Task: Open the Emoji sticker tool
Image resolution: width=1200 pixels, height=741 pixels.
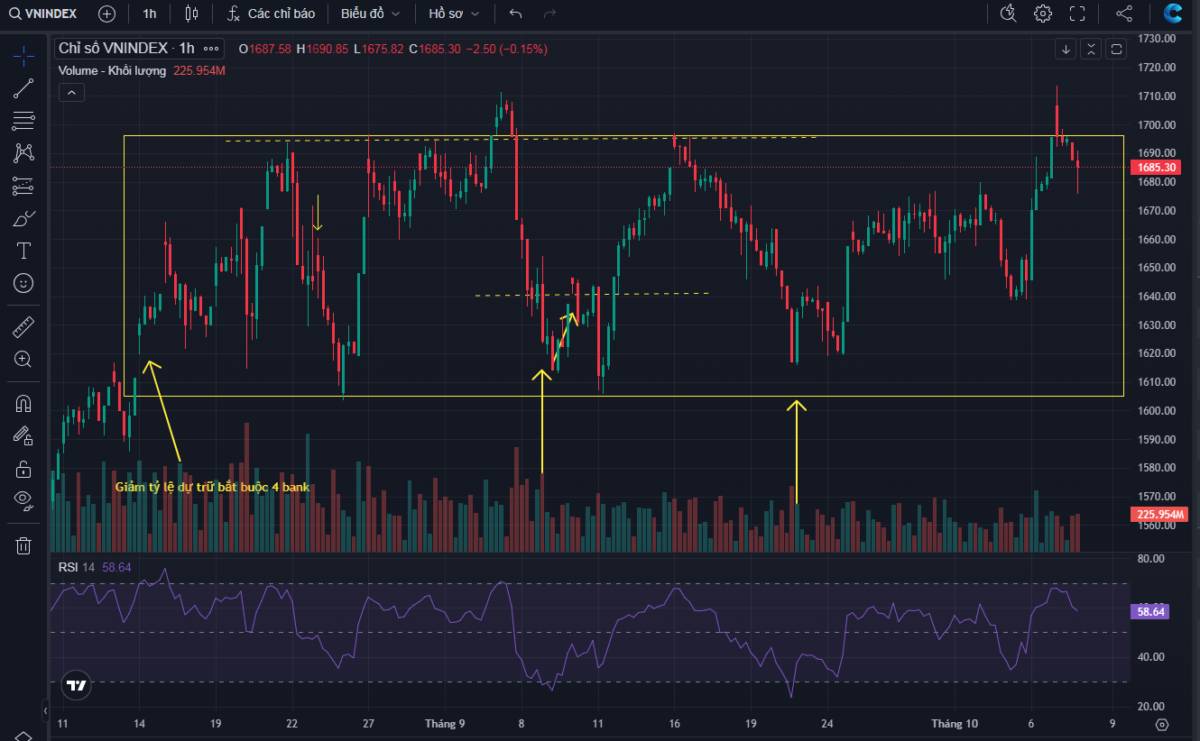Action: pyautogui.click(x=22, y=283)
